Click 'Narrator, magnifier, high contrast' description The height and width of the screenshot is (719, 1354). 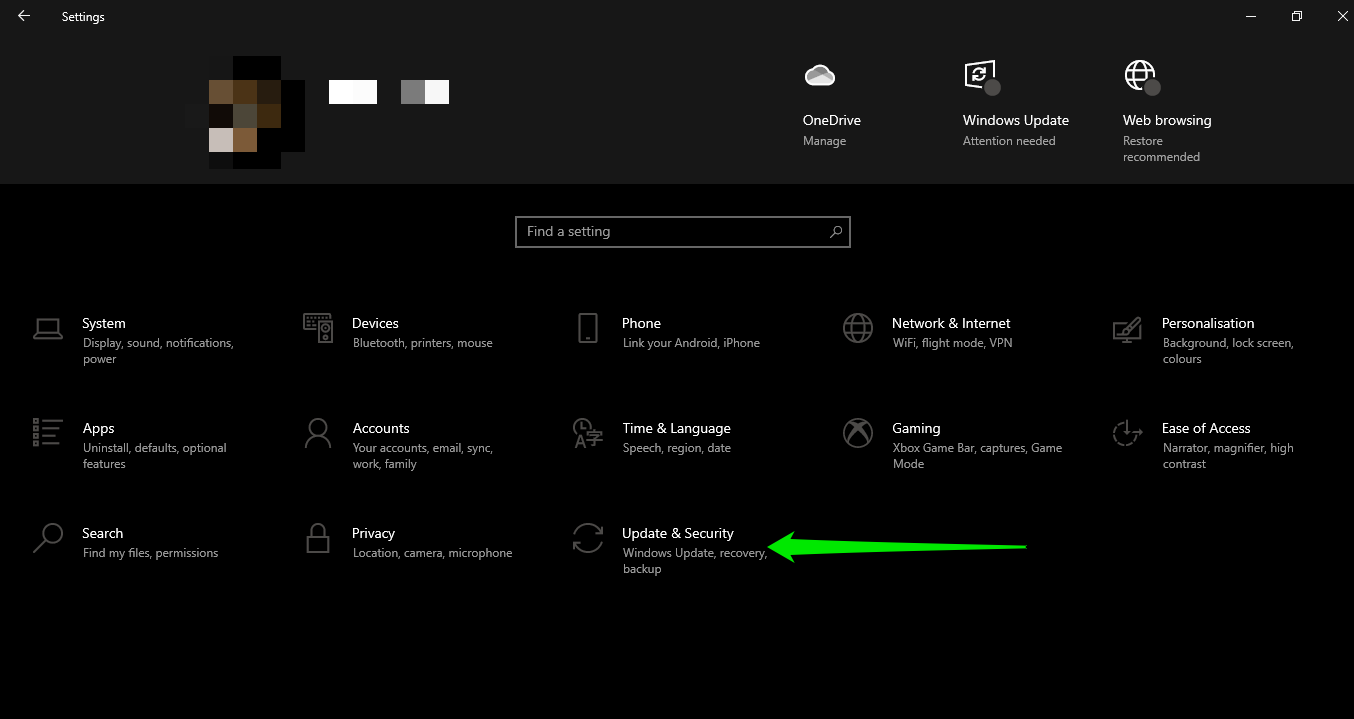coord(1228,456)
